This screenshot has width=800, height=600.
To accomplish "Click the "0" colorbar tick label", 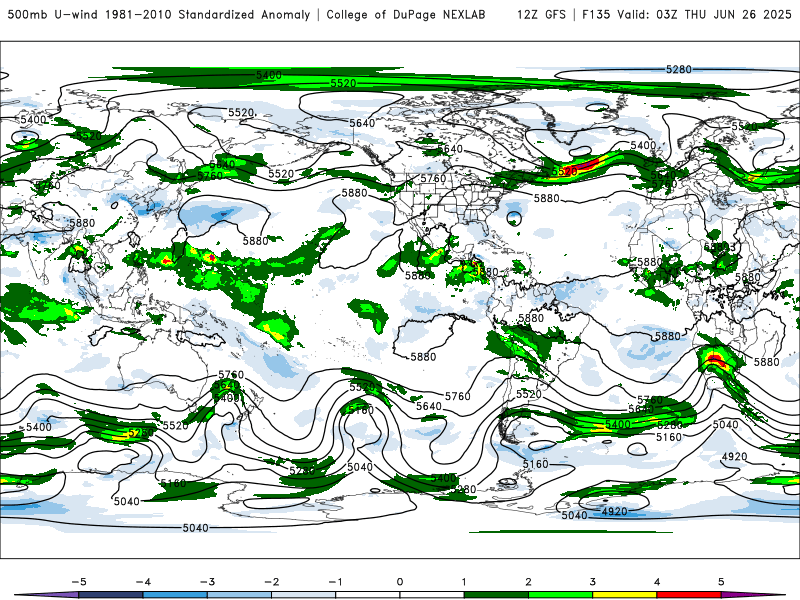I will coord(400,582).
